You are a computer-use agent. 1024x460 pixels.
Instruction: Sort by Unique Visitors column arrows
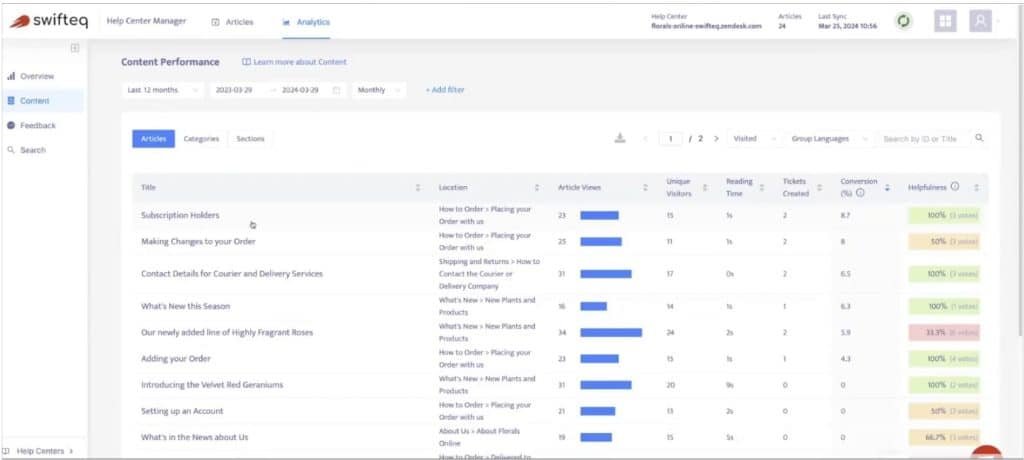[x=705, y=188]
